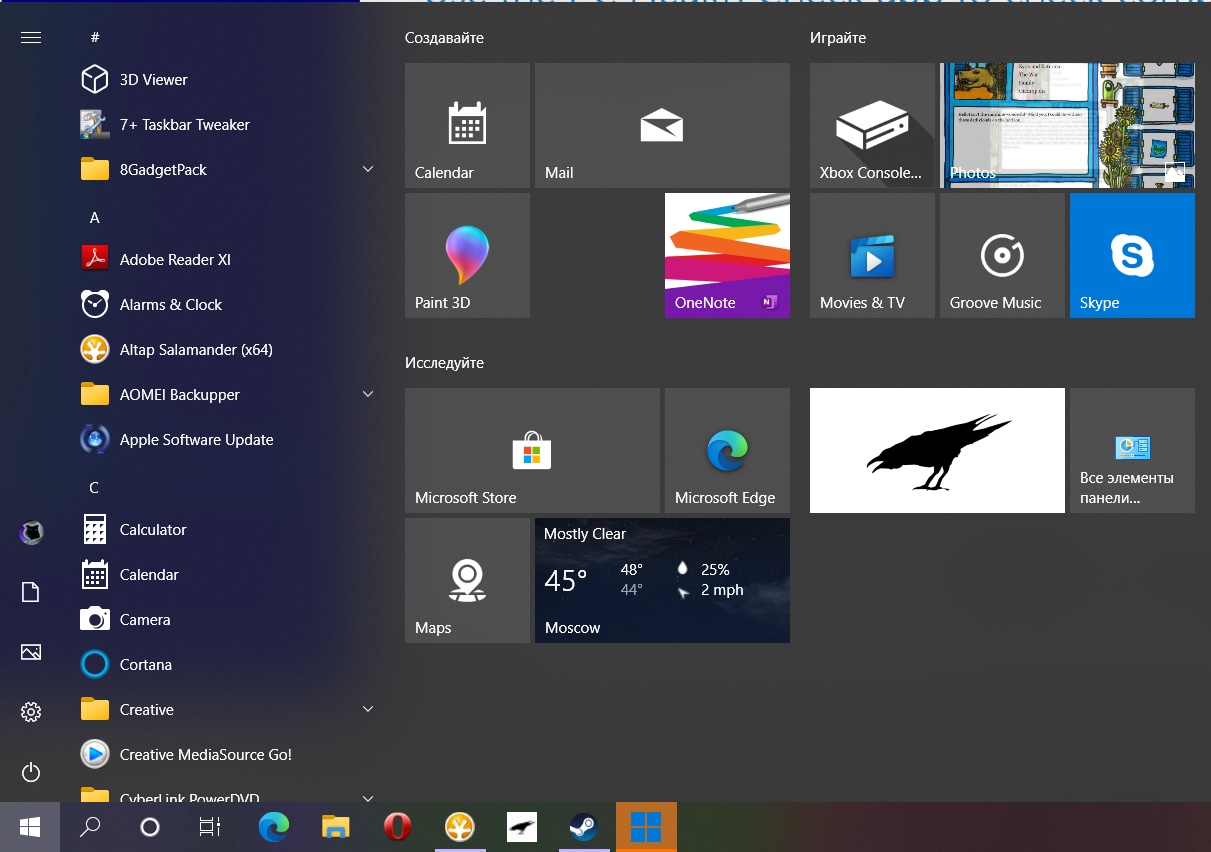Viewport: 1211px width, 852px height.
Task: Launch the Microsoft Edge tile
Action: point(727,450)
